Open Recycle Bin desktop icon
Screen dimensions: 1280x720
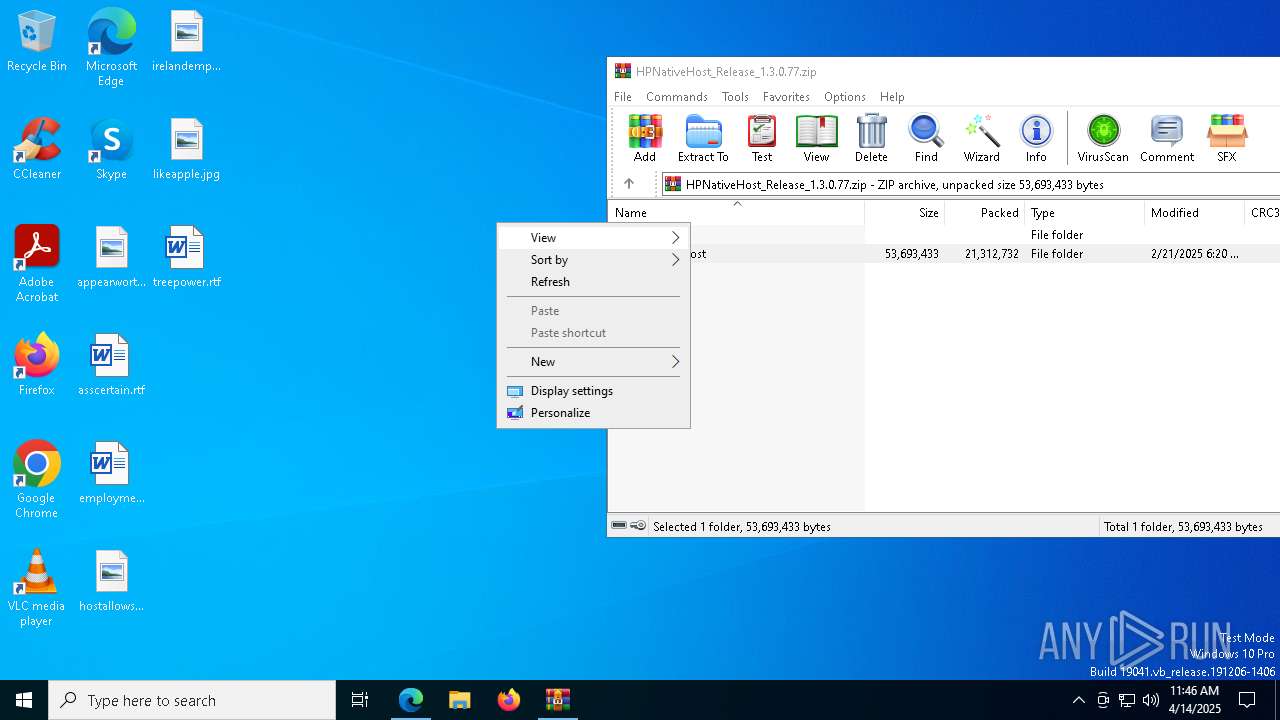(37, 42)
